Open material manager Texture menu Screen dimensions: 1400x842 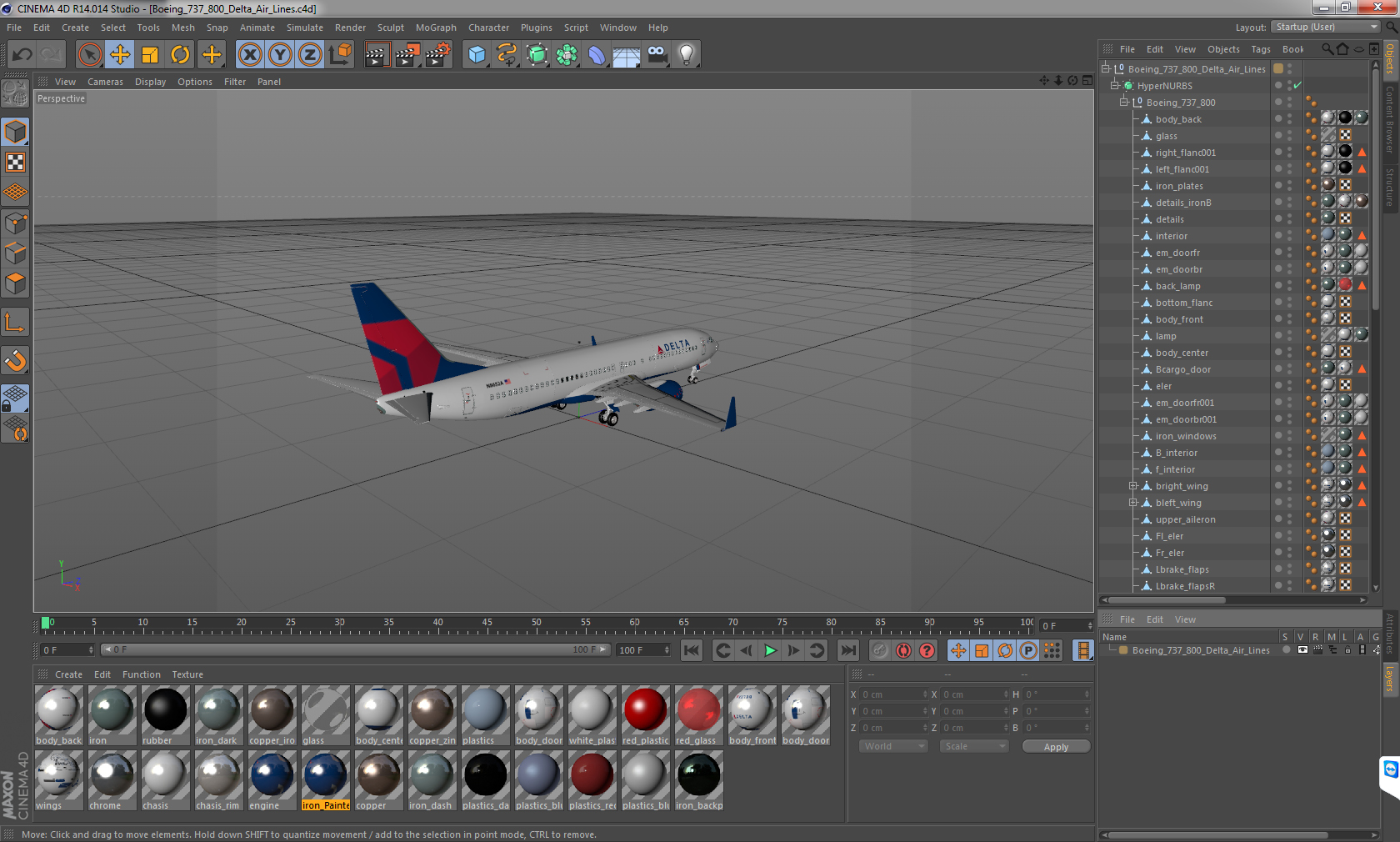[187, 674]
